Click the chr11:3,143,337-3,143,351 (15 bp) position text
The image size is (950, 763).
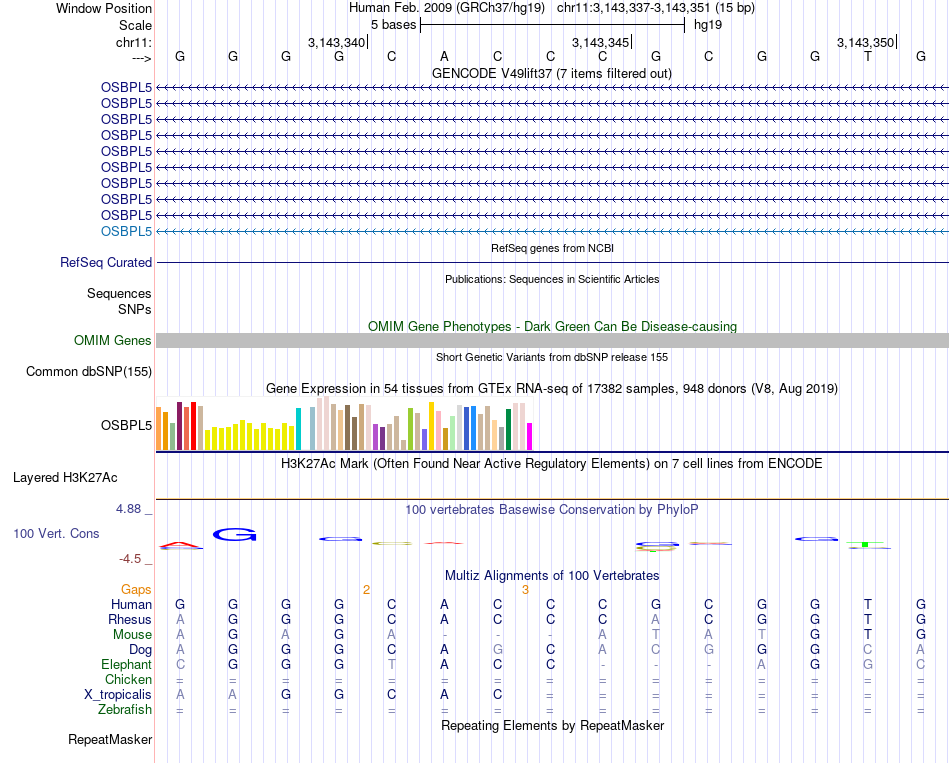(656, 8)
